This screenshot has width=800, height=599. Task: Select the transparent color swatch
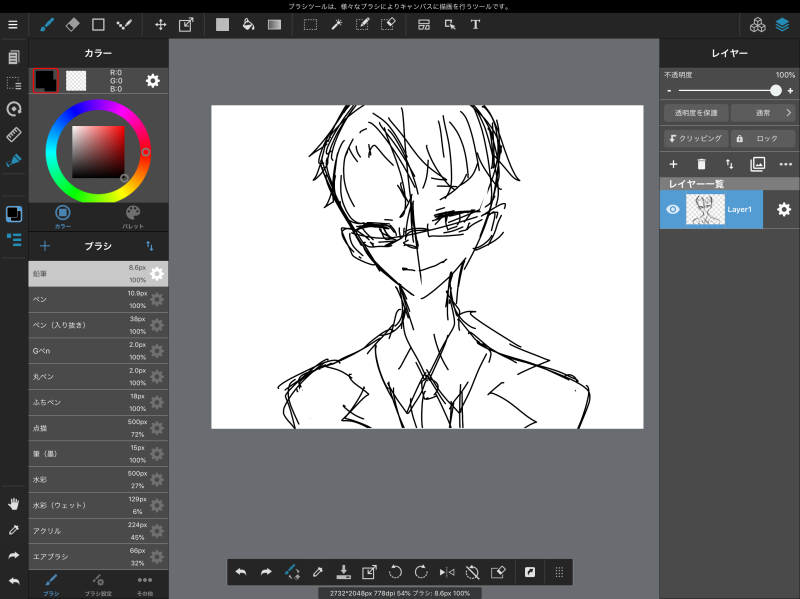76,81
